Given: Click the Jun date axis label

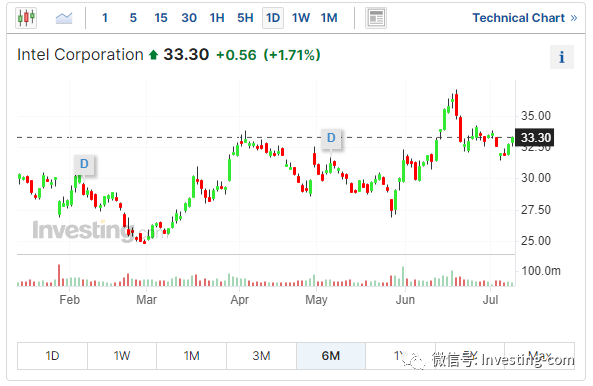Looking at the screenshot, I should [x=405, y=300].
